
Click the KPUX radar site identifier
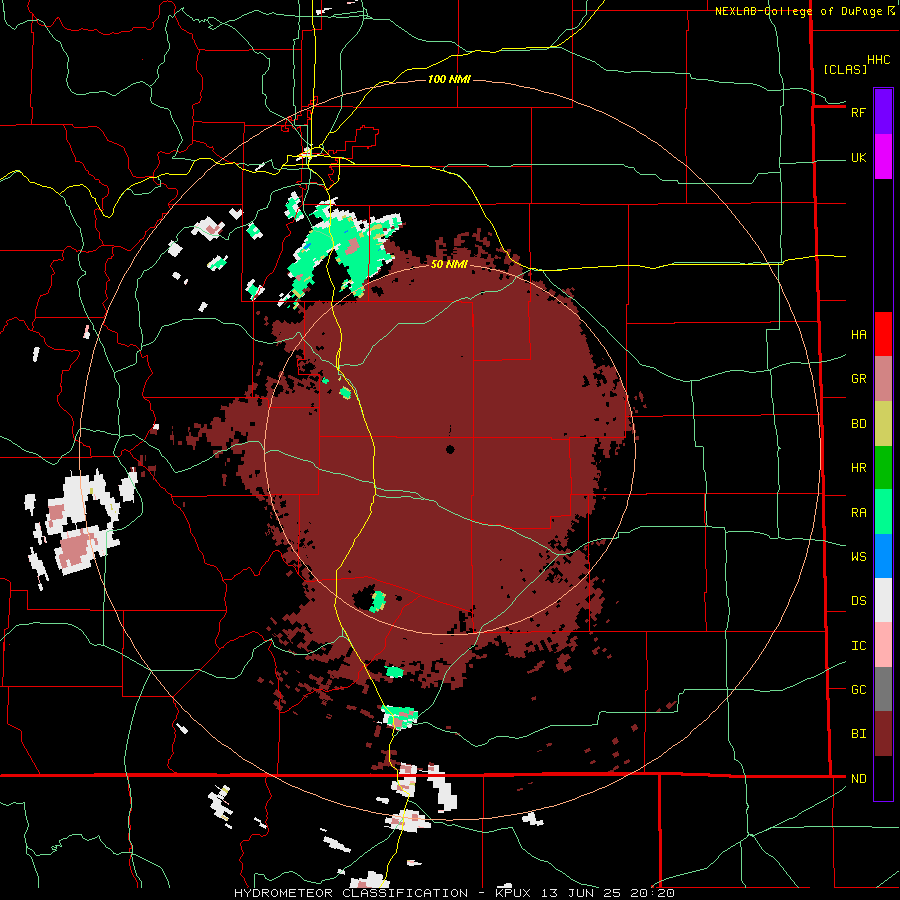(x=516, y=893)
